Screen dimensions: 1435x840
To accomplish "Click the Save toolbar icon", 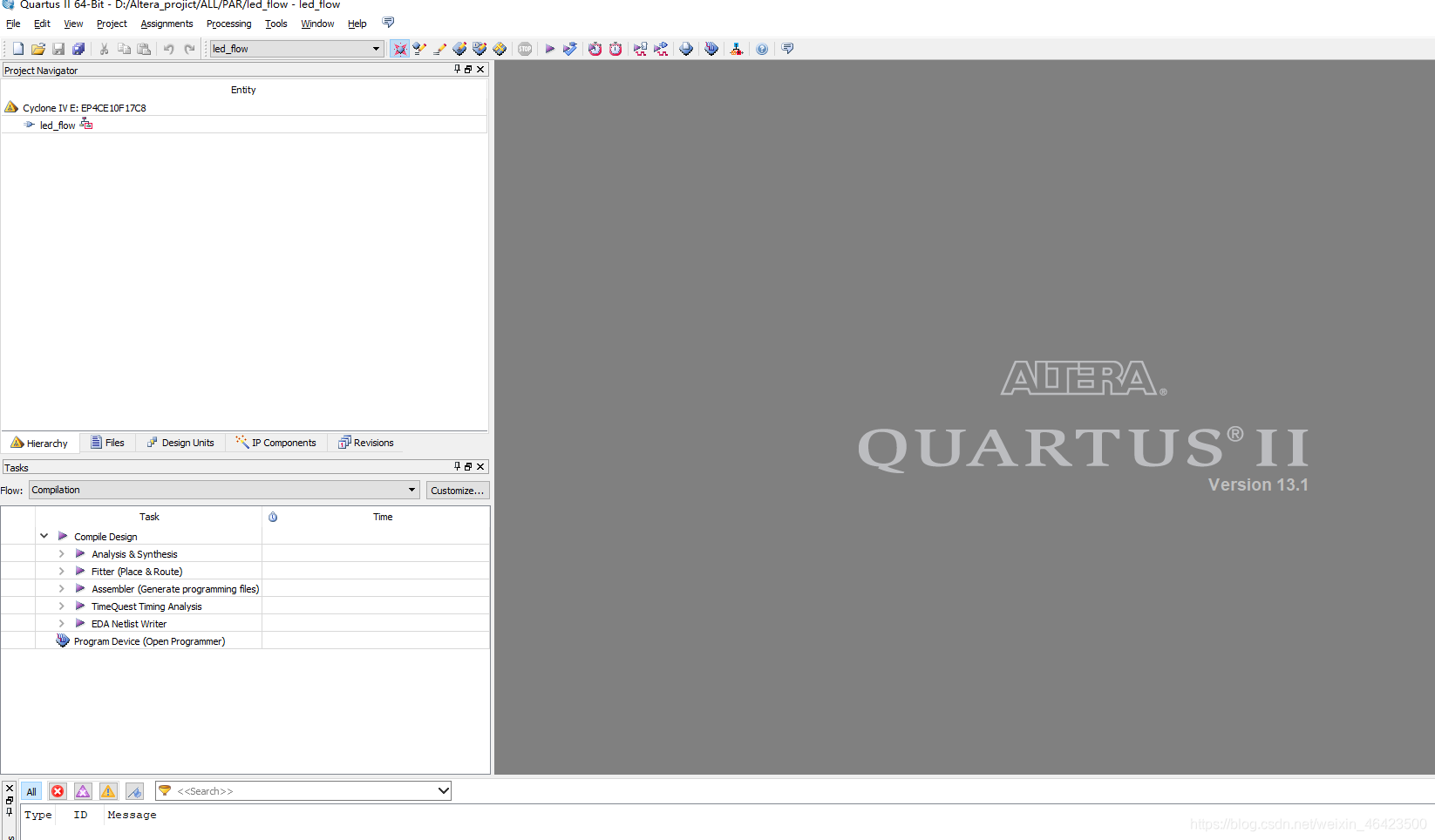I will tap(58, 49).
